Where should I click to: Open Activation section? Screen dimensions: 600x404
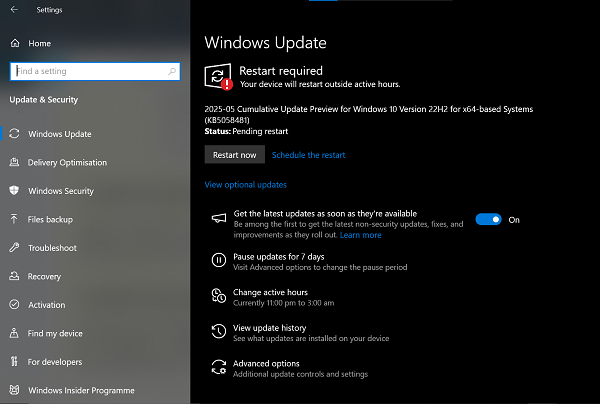pyautogui.click(x=47, y=305)
